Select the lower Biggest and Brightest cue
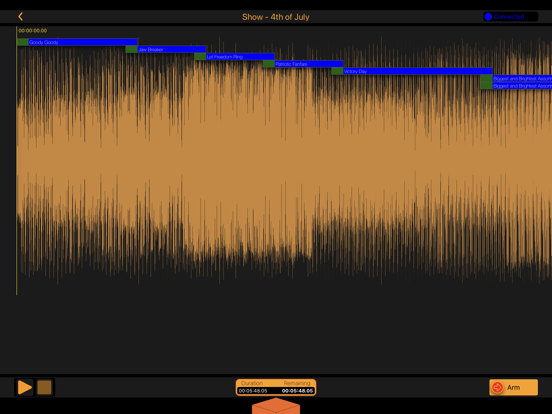 point(522,86)
